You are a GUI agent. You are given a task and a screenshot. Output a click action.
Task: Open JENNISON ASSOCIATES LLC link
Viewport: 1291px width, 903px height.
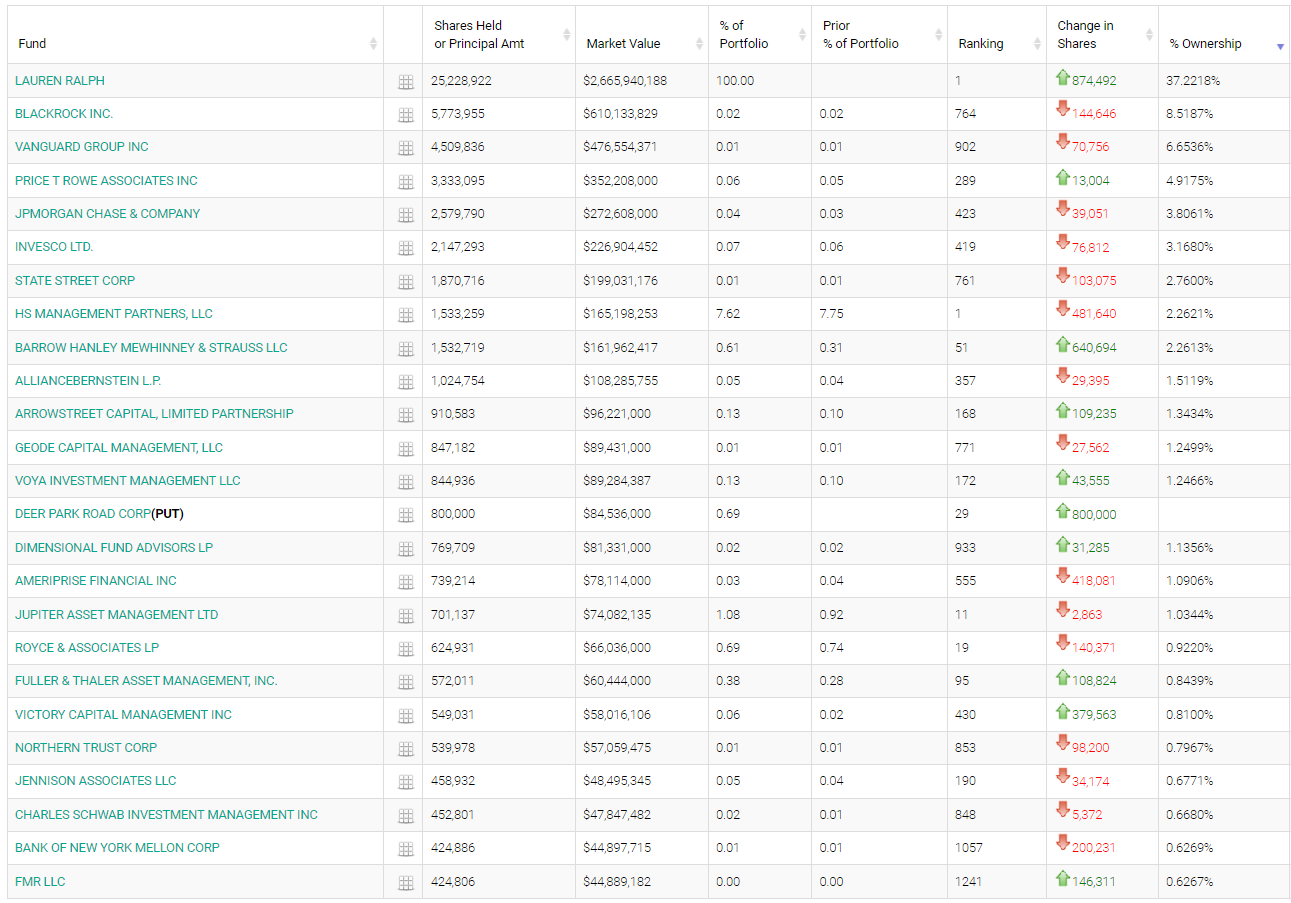95,780
